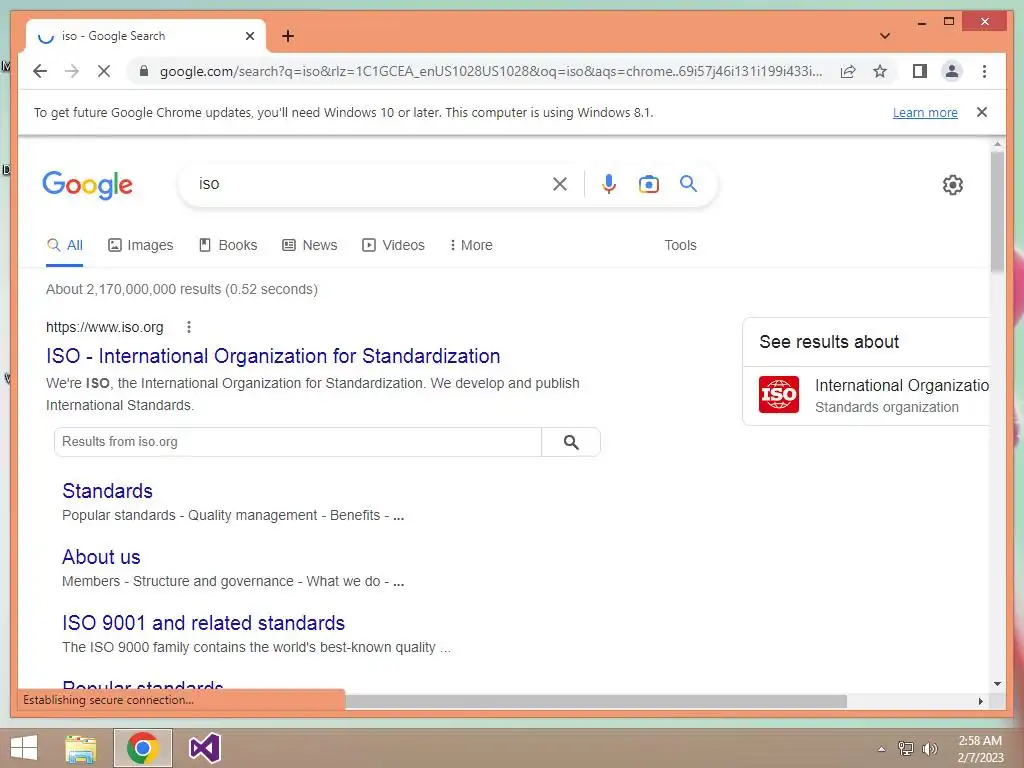Submit search with the blue magnifier
This screenshot has width=1024, height=768.
[x=688, y=184]
